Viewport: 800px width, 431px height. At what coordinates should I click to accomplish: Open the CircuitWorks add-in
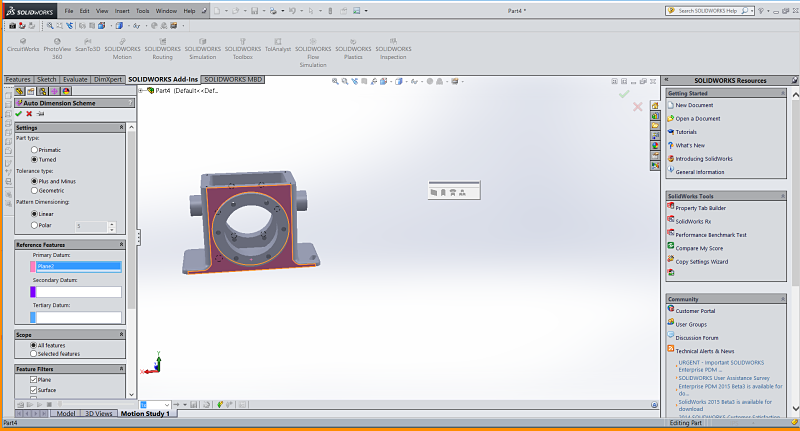coord(23,45)
